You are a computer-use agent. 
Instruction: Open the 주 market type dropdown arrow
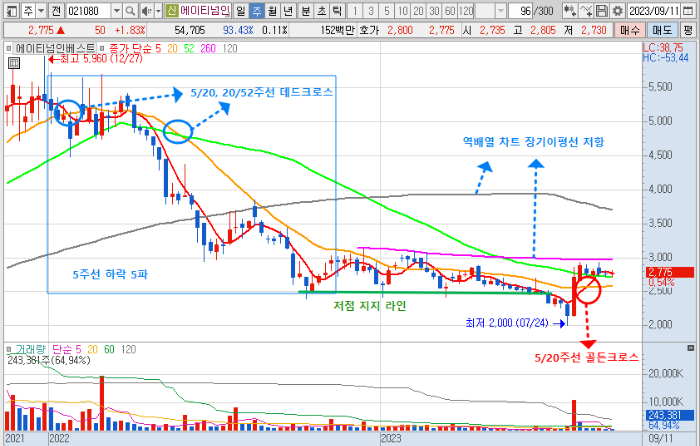(41, 10)
